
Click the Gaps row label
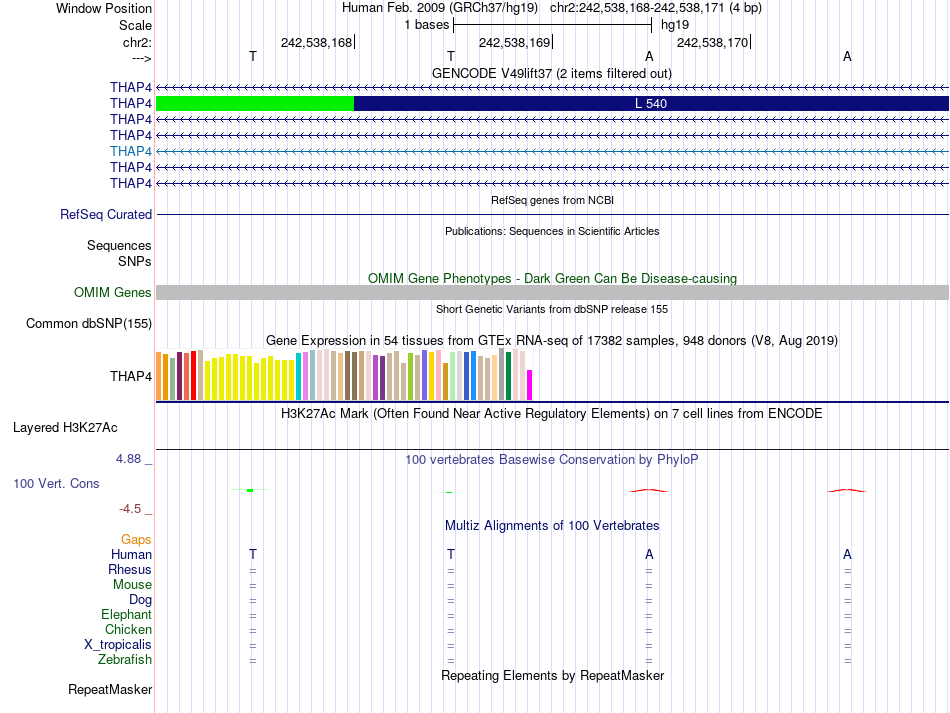tap(136, 539)
